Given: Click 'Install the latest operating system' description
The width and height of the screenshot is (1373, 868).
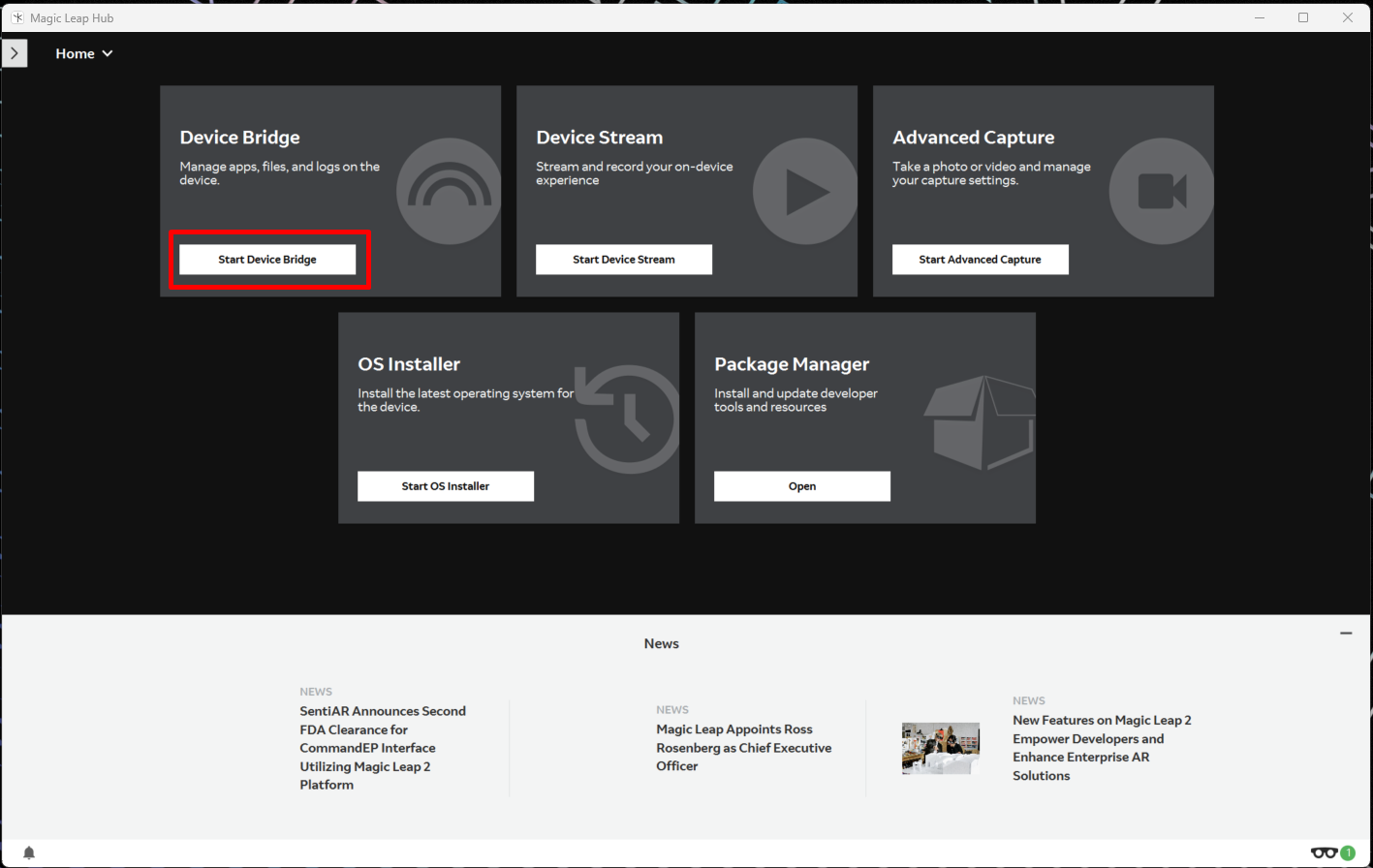Looking at the screenshot, I should tap(466, 400).
